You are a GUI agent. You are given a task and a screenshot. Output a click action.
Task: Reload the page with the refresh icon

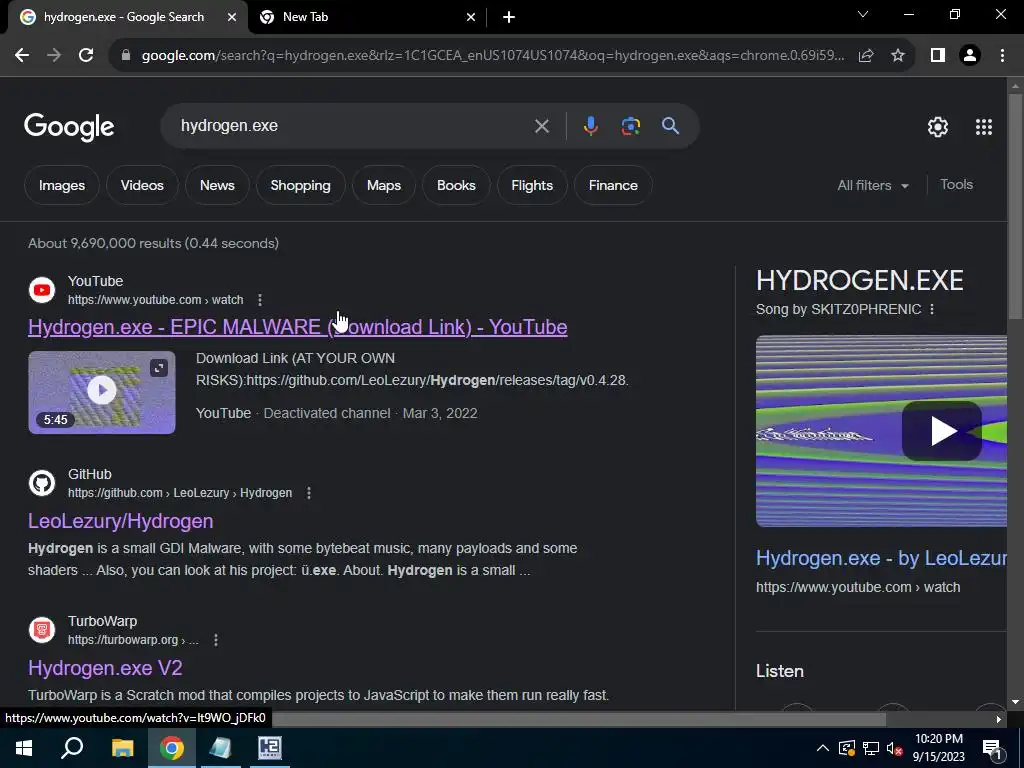[x=86, y=56]
